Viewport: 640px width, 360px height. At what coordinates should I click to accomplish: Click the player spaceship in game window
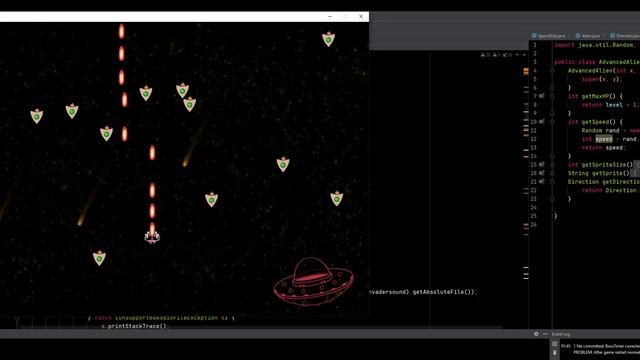152,236
